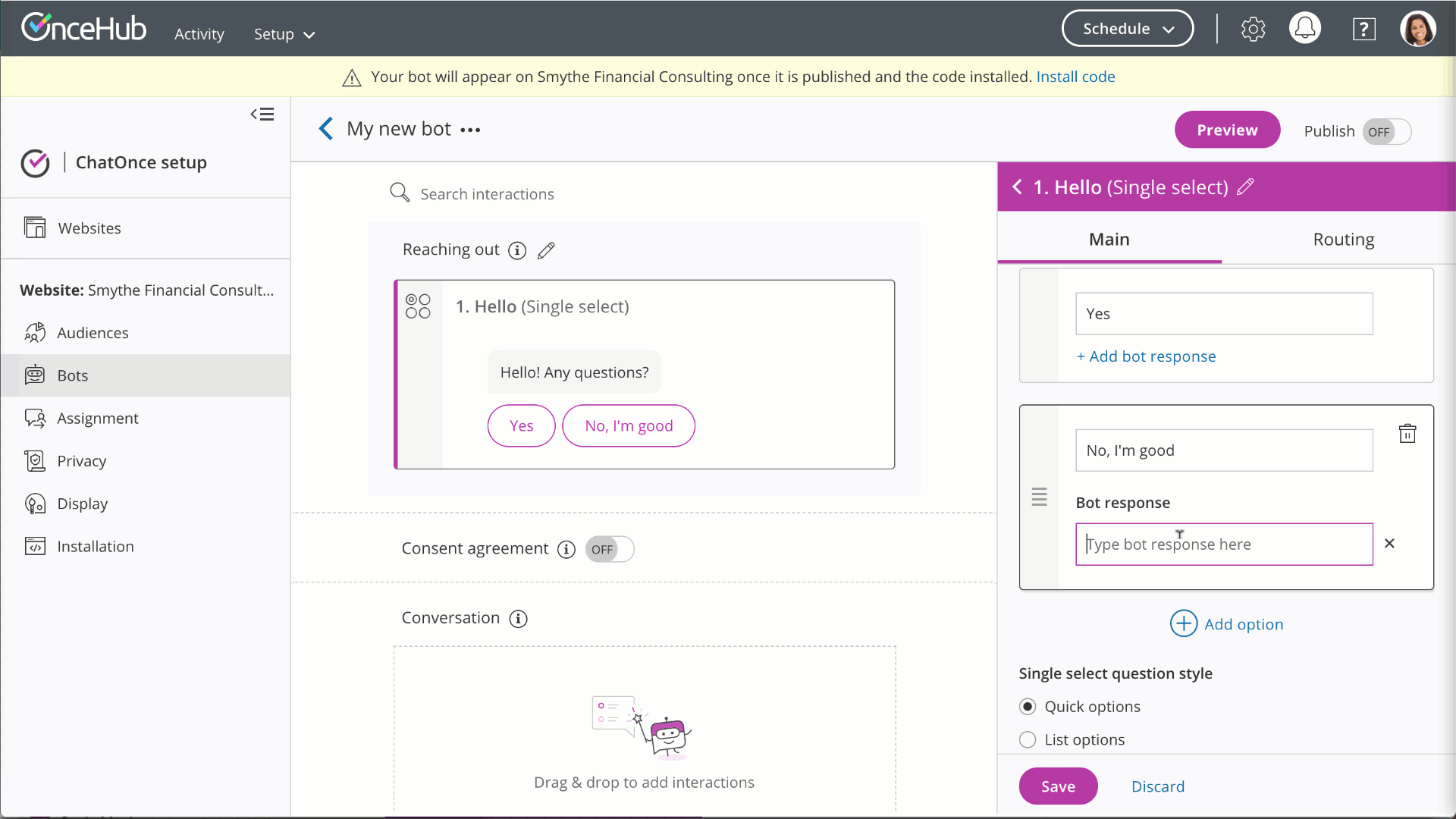This screenshot has height=819, width=1456.
Task: Open the notifications bell
Action: point(1305,29)
